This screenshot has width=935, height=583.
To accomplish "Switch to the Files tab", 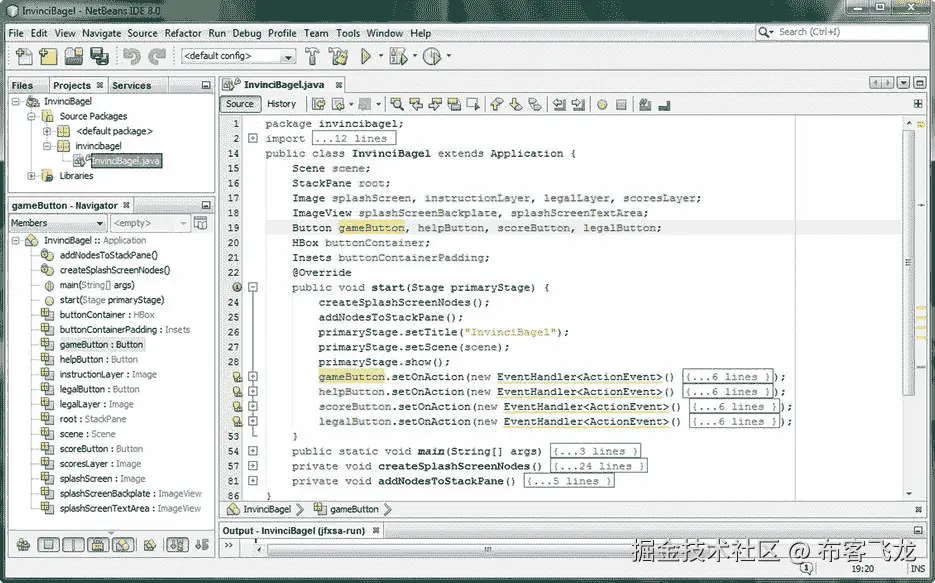I will click(x=23, y=85).
